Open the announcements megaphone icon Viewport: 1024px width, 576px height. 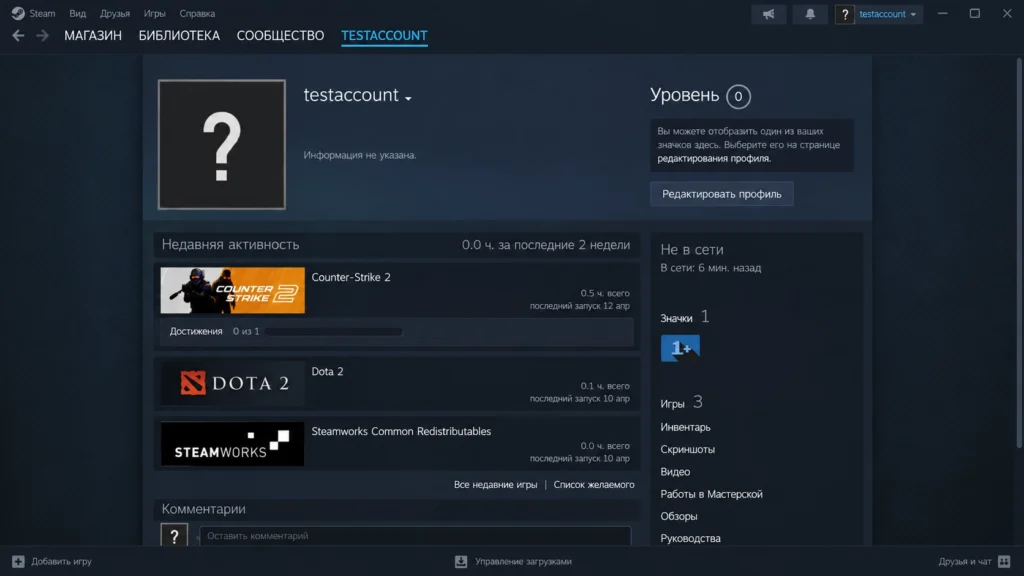point(769,14)
